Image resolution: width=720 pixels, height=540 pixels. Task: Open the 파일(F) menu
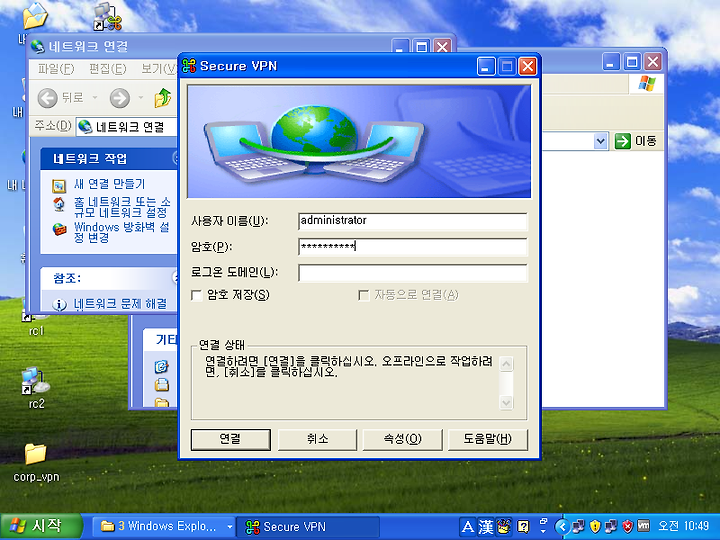[x=56, y=69]
